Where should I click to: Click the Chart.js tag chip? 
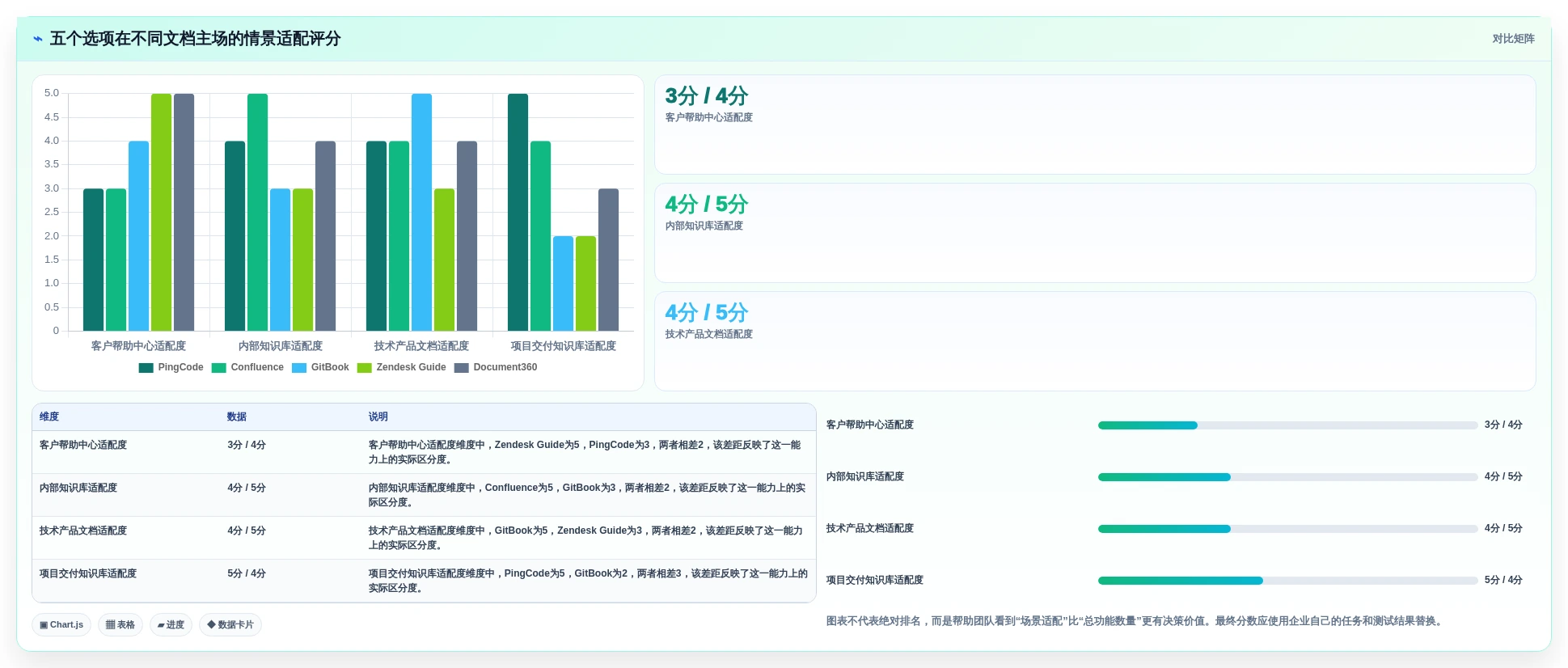61,625
